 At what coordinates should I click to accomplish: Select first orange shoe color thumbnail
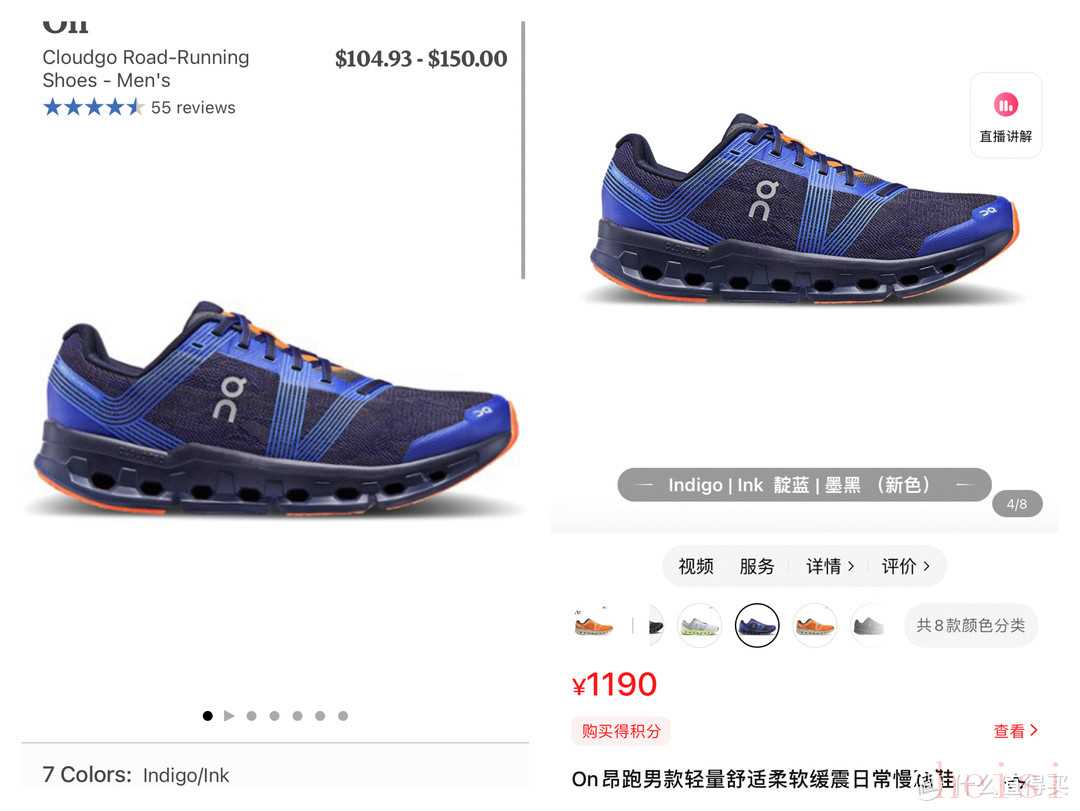point(594,626)
